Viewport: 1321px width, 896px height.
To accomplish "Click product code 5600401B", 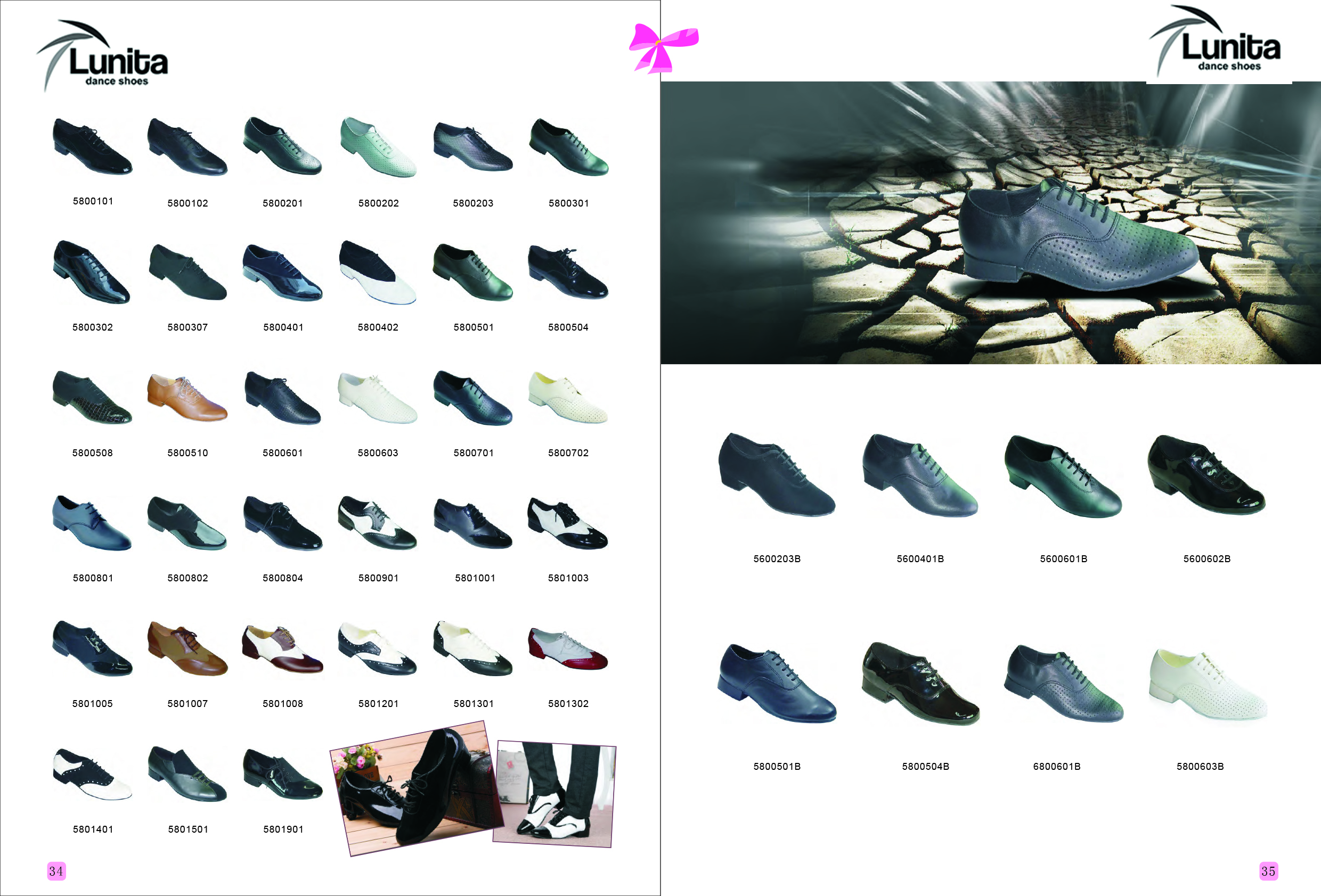I will (x=920, y=558).
